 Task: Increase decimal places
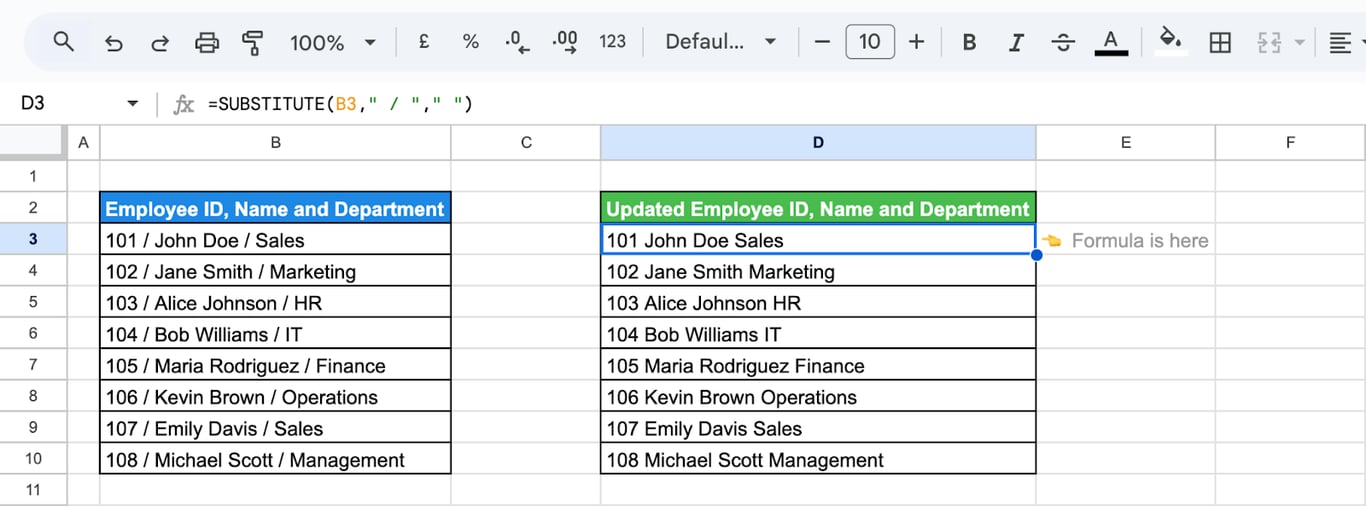pos(565,42)
